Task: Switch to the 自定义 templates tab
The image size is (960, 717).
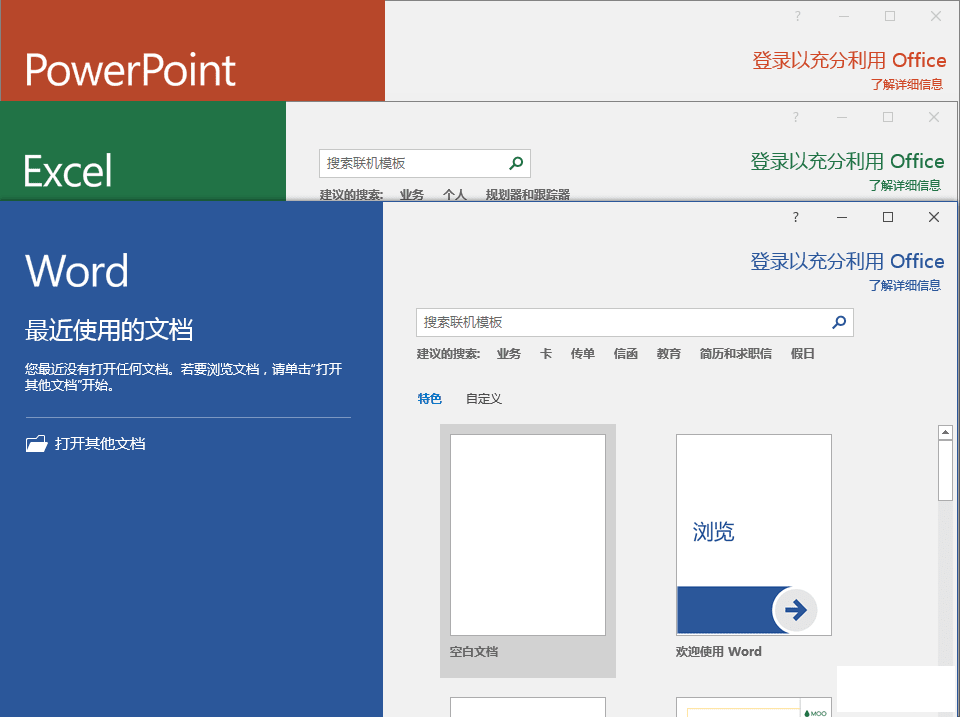Action: [x=484, y=399]
